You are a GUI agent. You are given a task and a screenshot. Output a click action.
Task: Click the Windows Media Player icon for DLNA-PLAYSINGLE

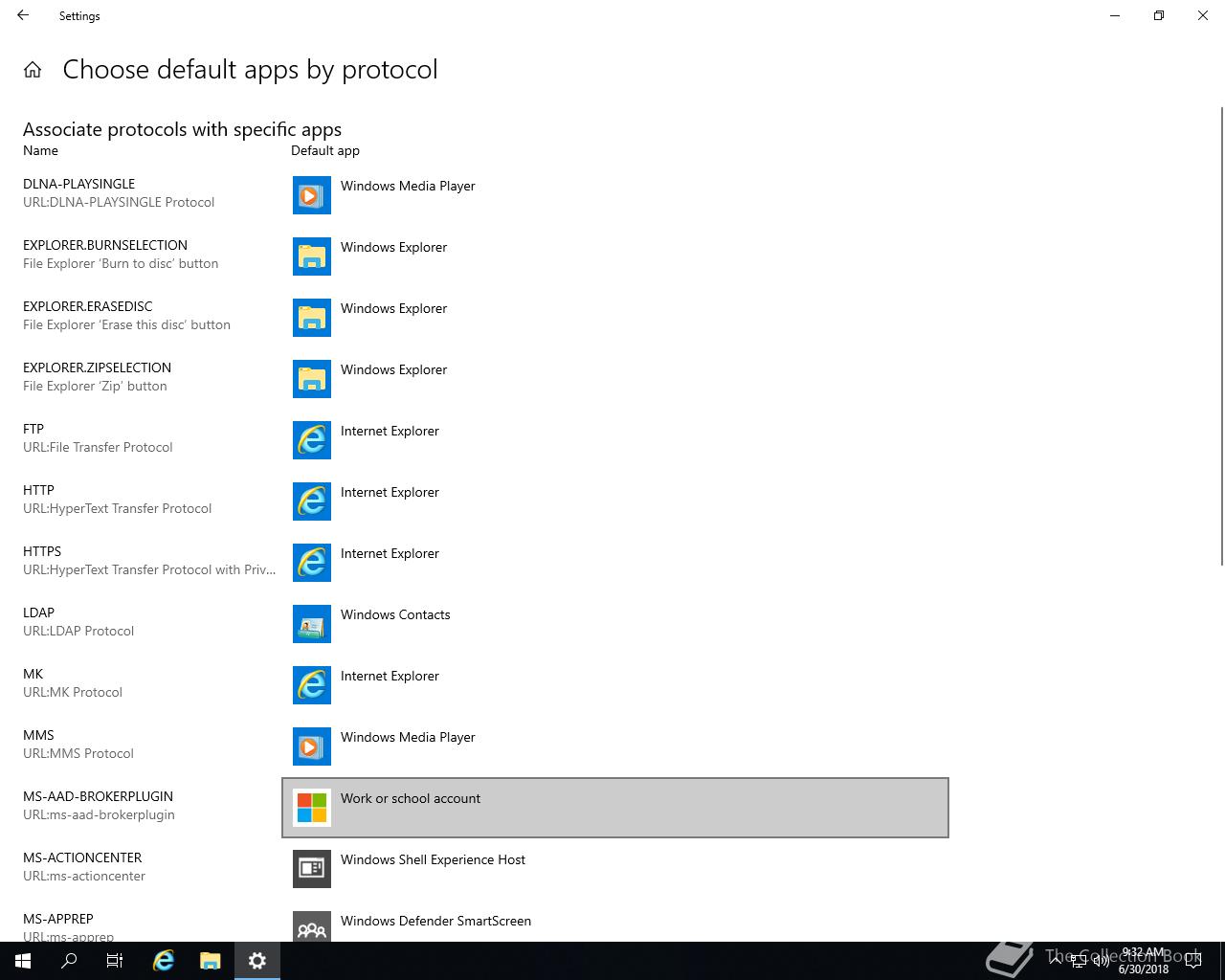[312, 195]
